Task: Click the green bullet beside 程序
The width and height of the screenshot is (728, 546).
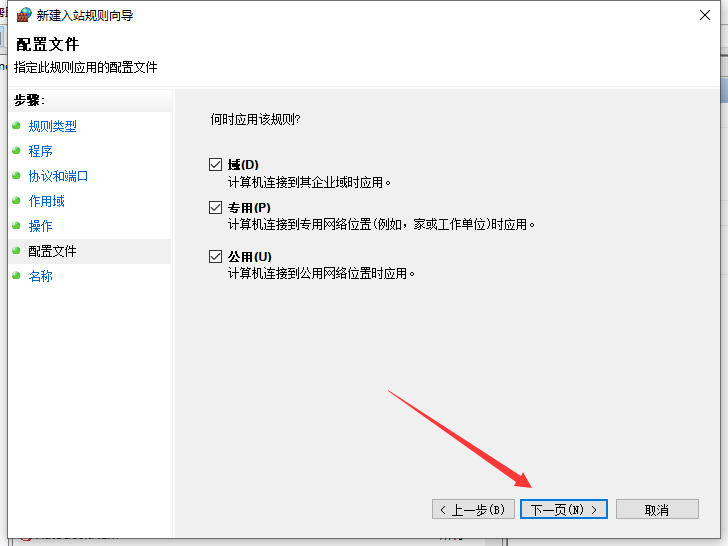Action: point(16,150)
